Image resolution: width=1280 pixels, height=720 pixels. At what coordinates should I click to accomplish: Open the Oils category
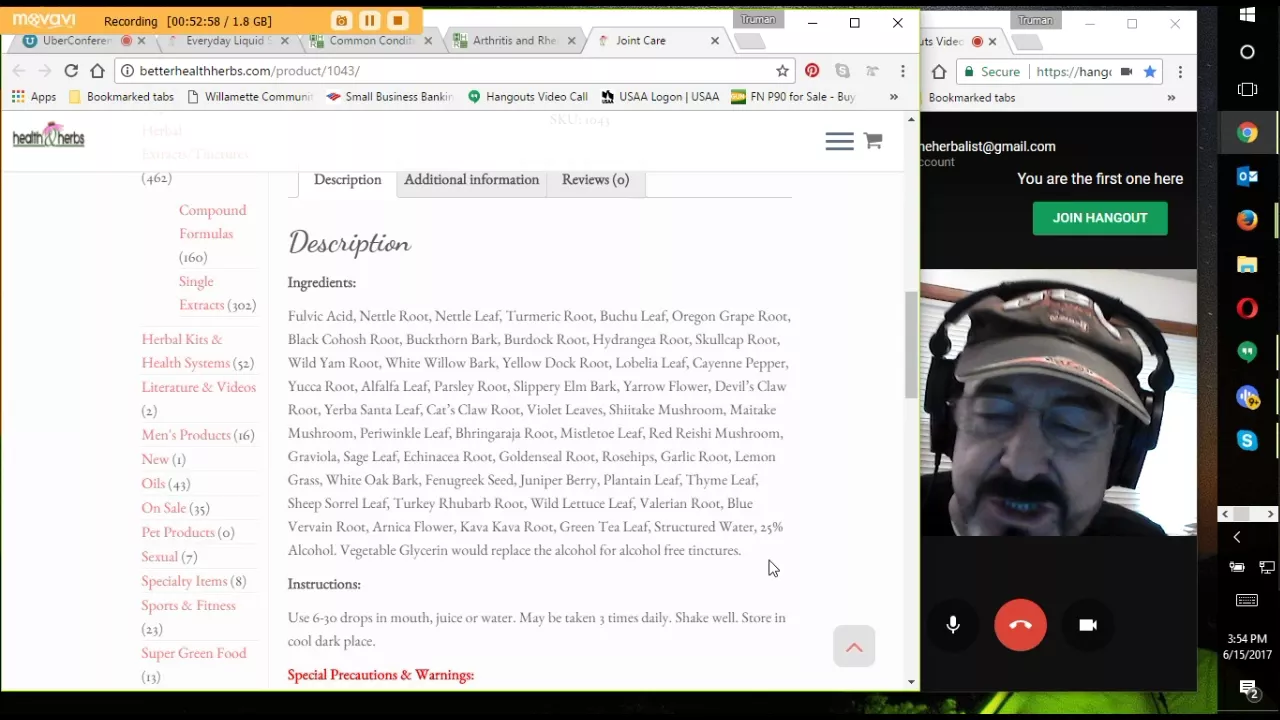[x=153, y=483]
